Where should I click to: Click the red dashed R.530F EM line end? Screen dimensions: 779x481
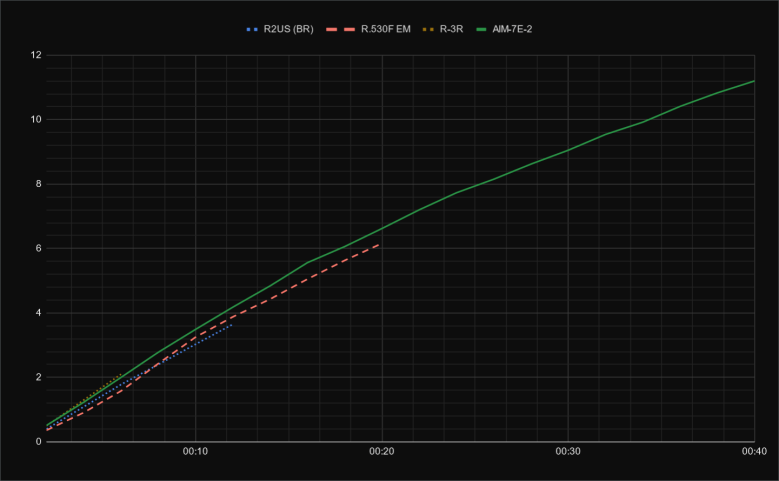coord(380,244)
